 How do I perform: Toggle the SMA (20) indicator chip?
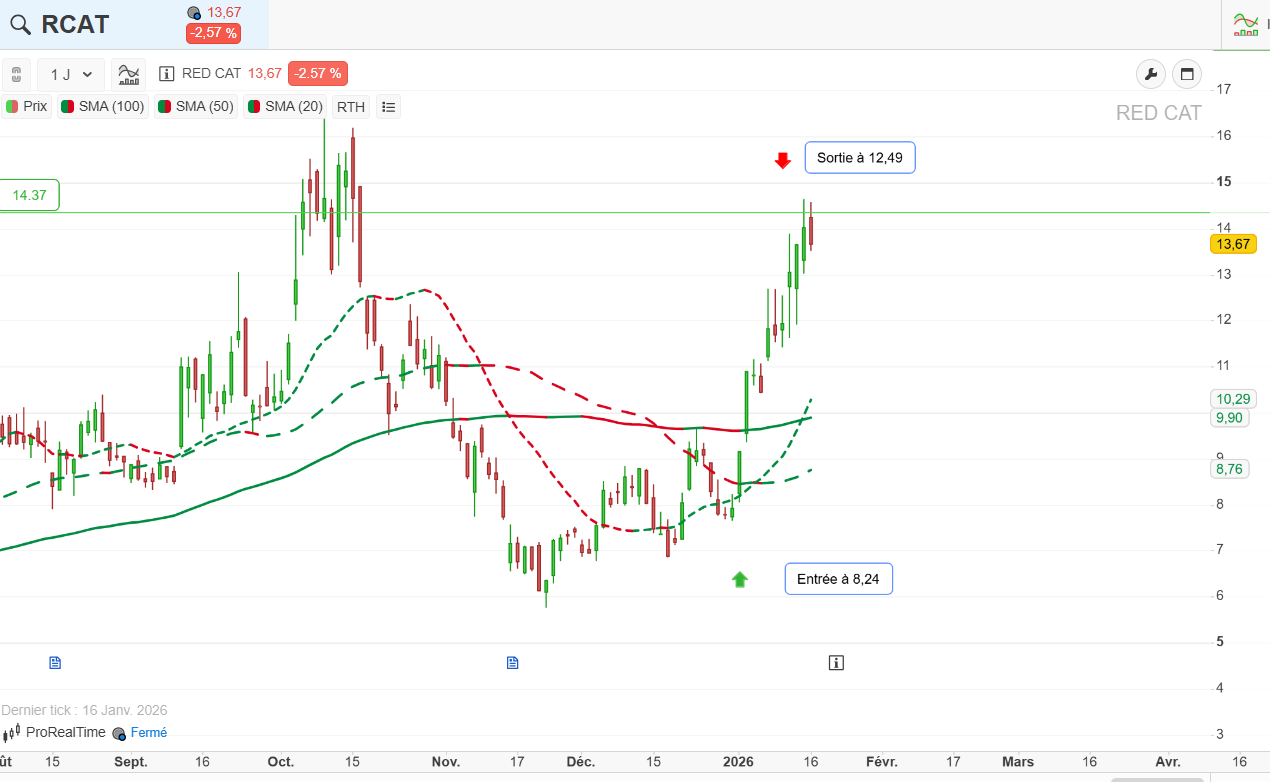285,106
